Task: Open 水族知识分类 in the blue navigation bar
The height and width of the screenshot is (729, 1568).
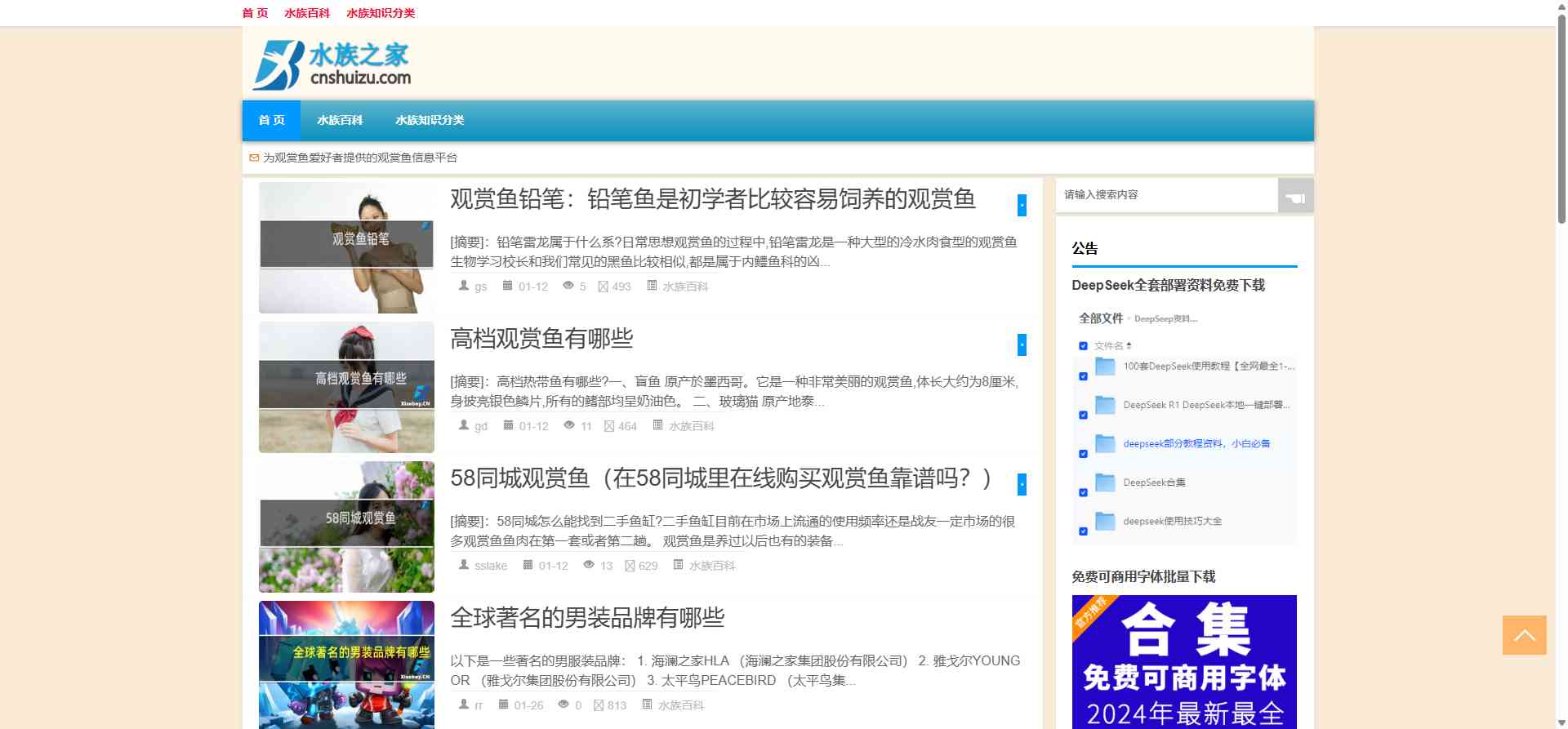Action: point(430,120)
